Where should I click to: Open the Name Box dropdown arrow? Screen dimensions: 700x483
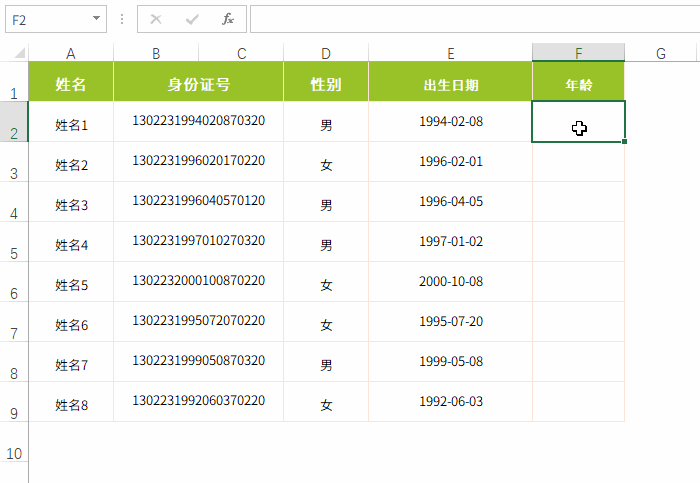[x=96, y=19]
